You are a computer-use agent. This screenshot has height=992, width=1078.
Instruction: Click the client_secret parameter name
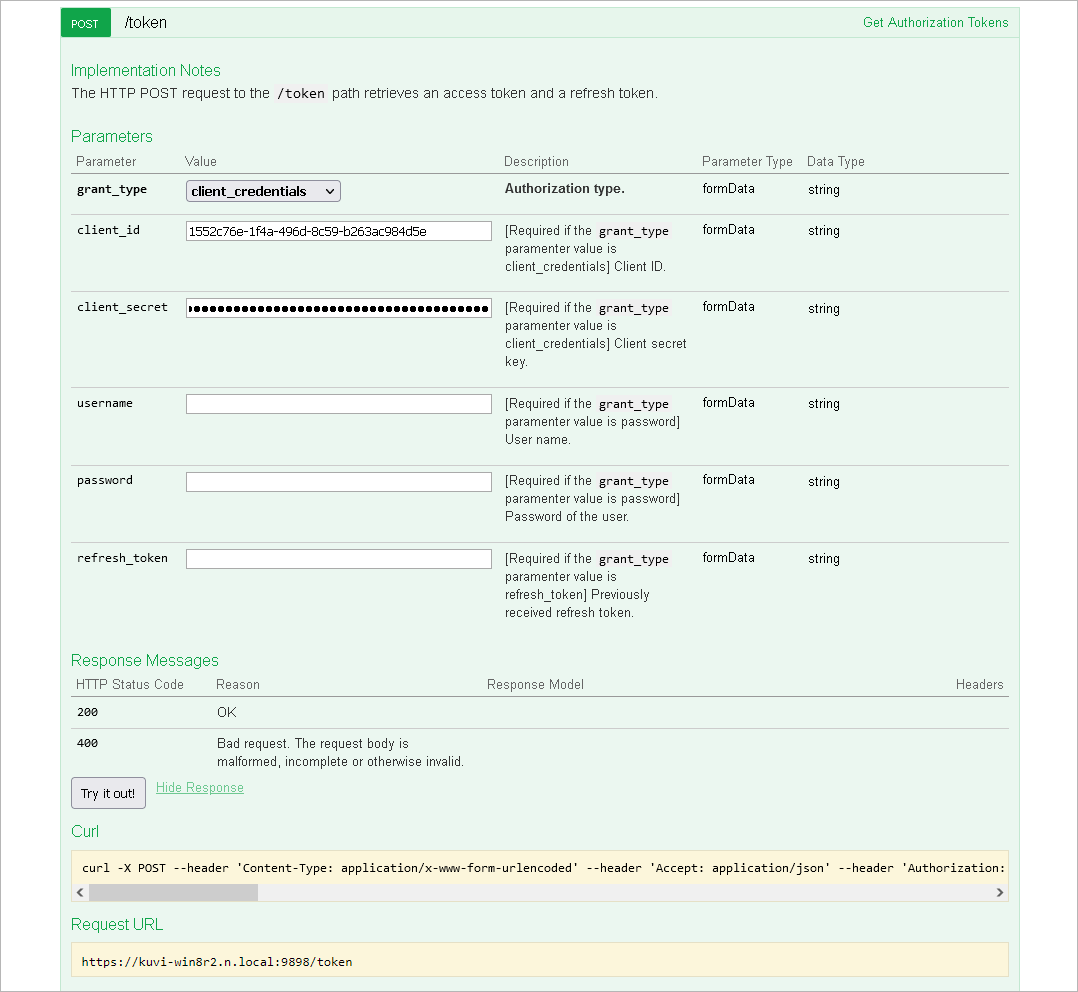pyautogui.click(x=122, y=307)
